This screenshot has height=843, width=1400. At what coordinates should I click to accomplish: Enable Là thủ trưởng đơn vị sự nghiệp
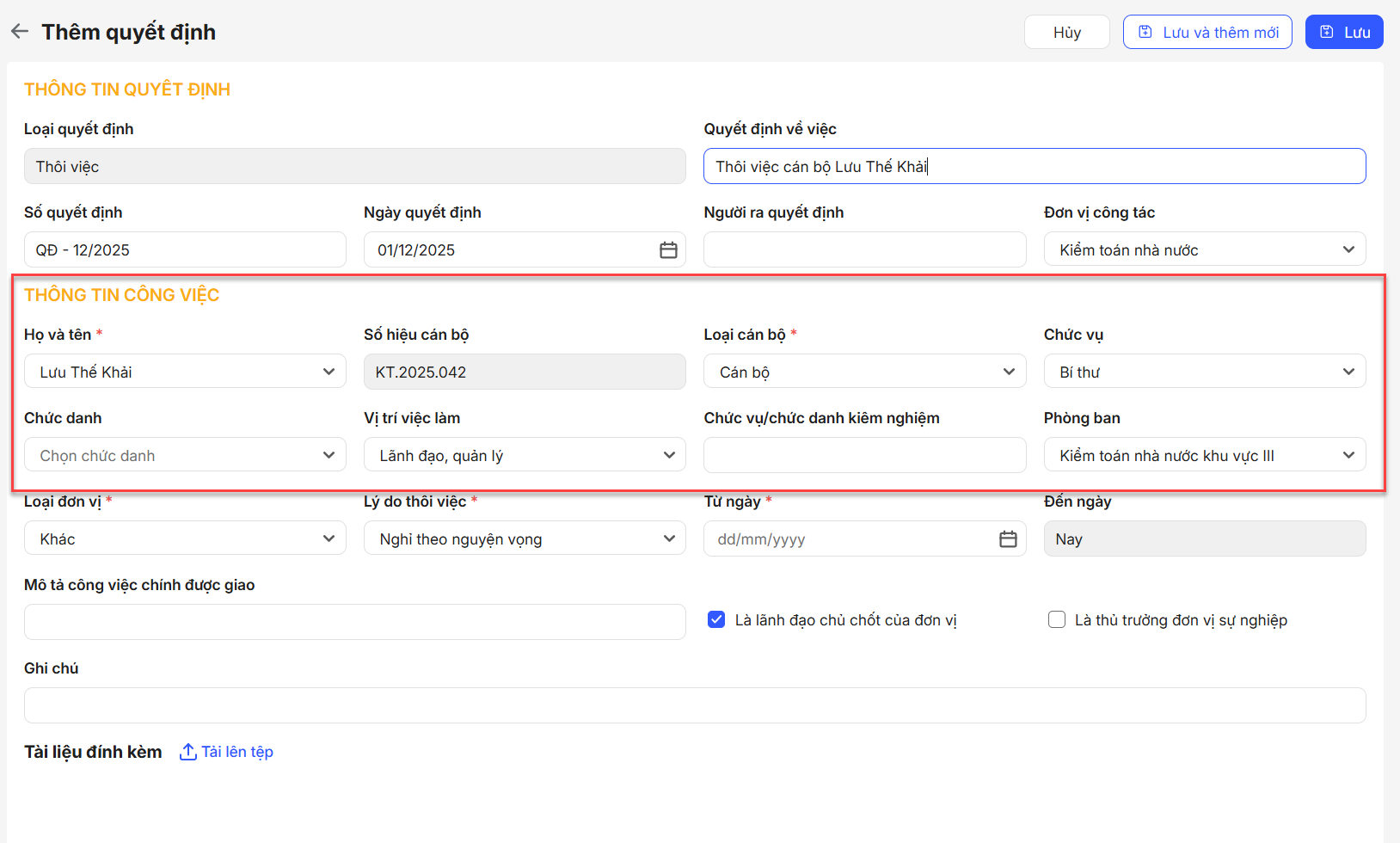pos(1057,620)
